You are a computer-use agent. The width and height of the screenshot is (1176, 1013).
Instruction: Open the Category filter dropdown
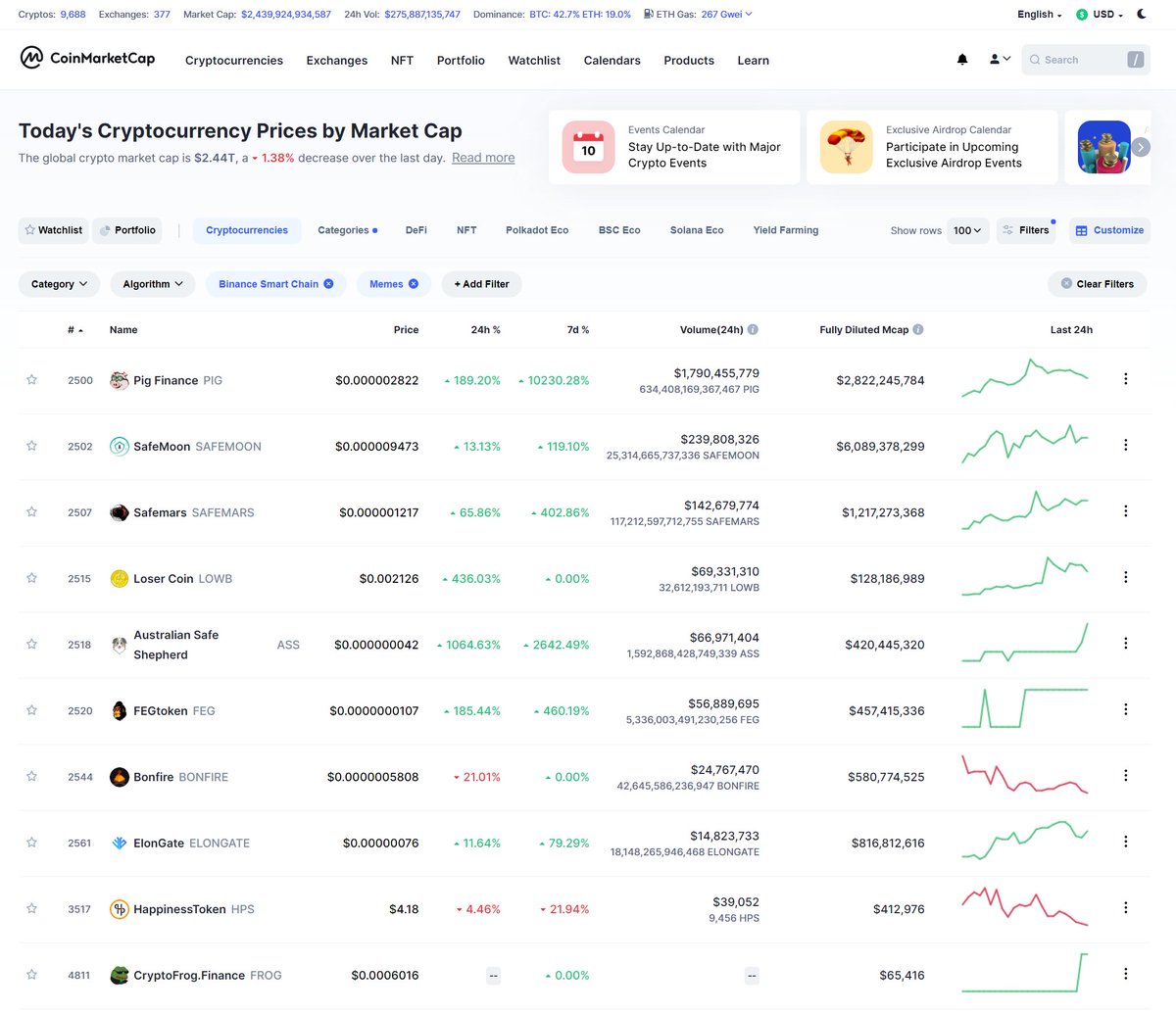pyautogui.click(x=59, y=284)
